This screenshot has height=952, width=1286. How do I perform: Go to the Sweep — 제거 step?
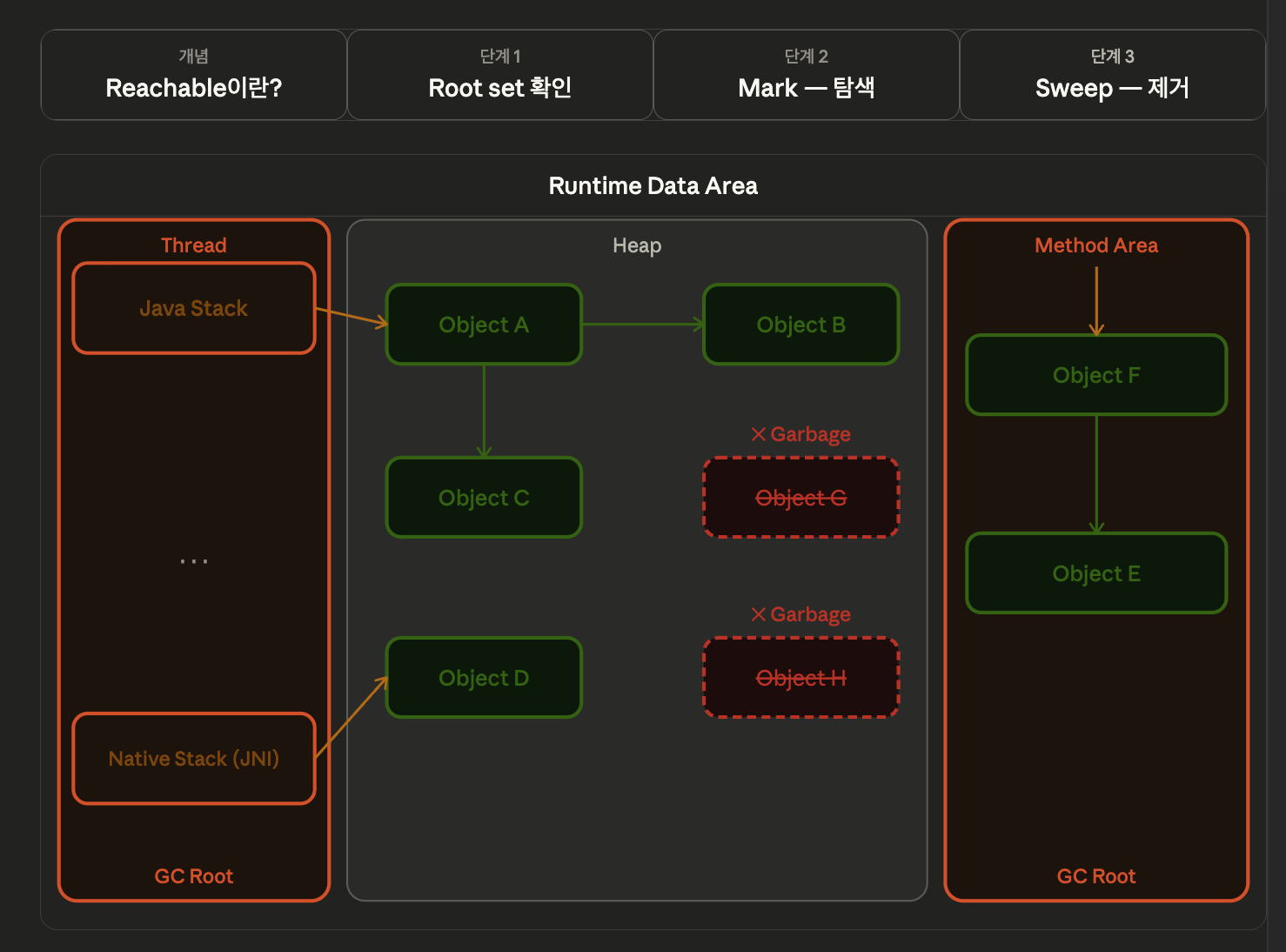click(1113, 75)
